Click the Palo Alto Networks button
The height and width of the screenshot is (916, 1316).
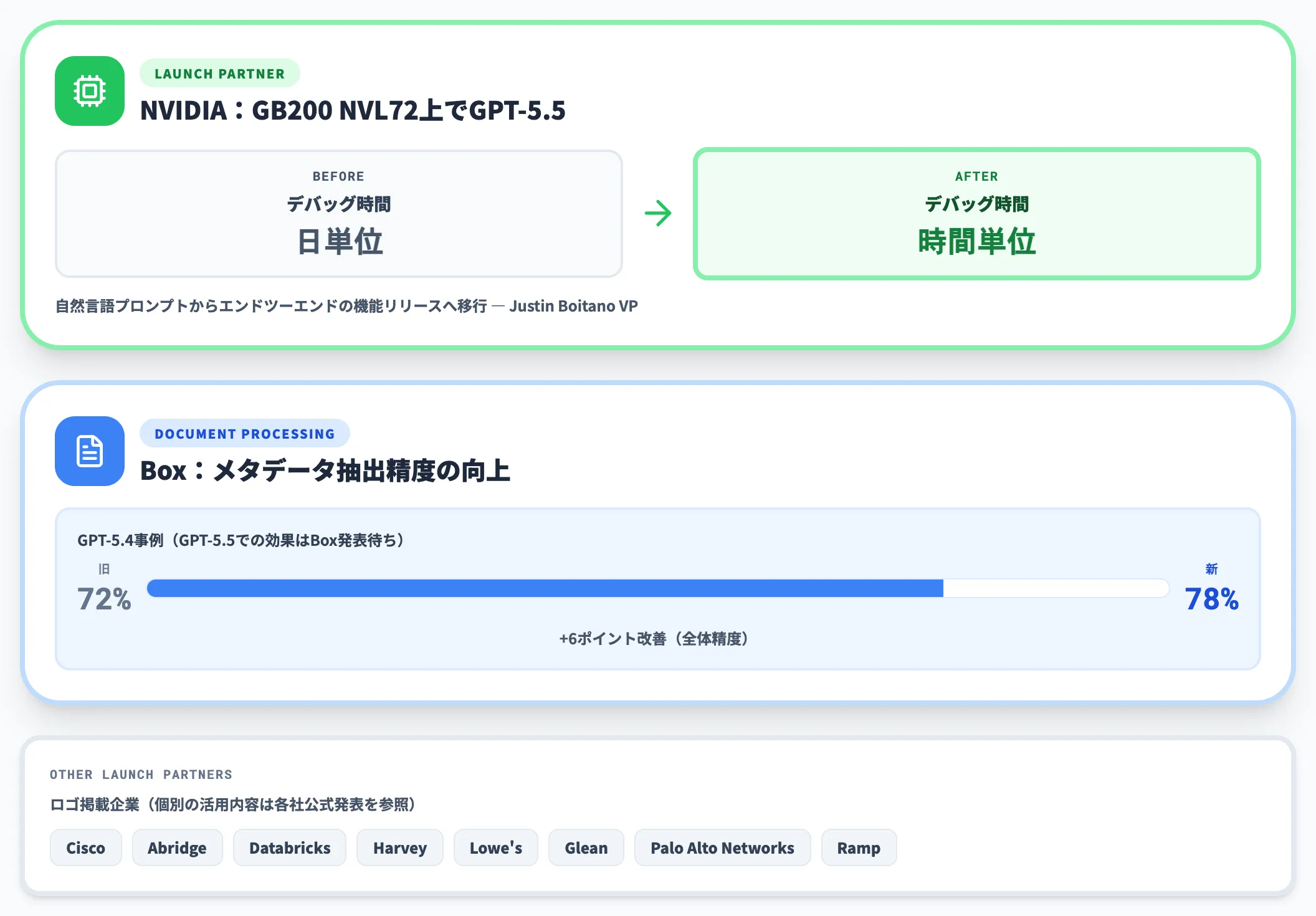[722, 847]
